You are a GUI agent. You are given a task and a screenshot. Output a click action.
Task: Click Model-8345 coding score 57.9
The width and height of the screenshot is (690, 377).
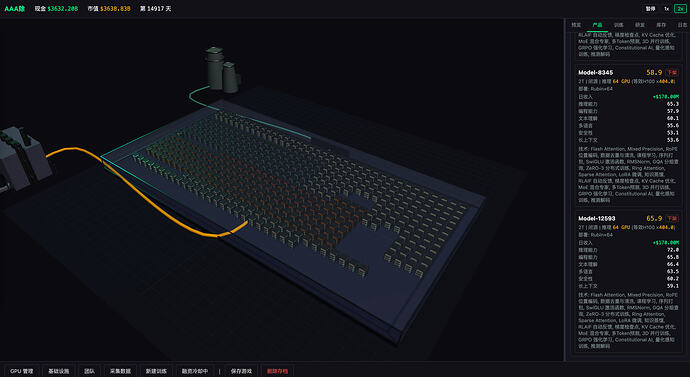coord(673,111)
